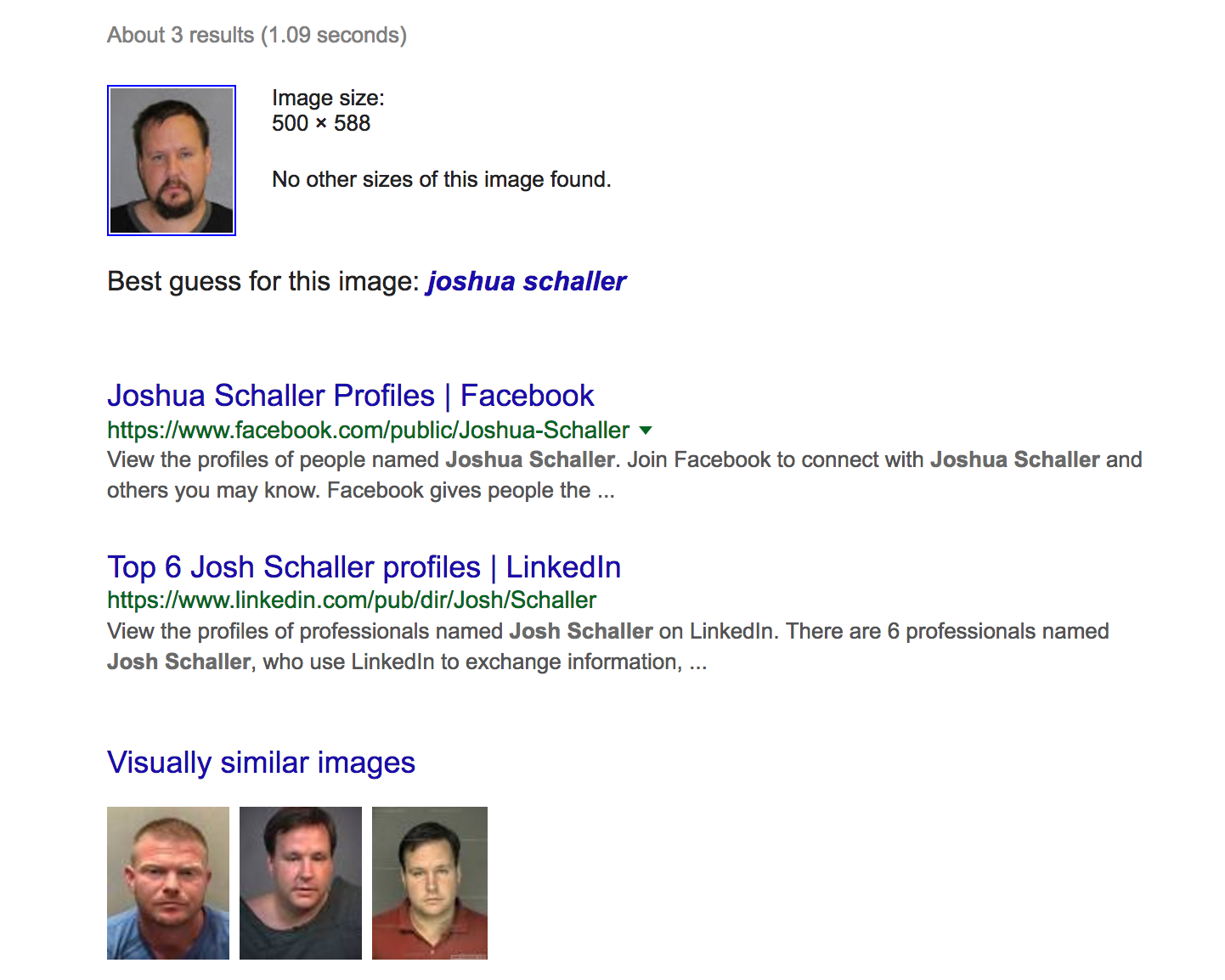Click the LinkedIn result description snippet

pos(608,647)
